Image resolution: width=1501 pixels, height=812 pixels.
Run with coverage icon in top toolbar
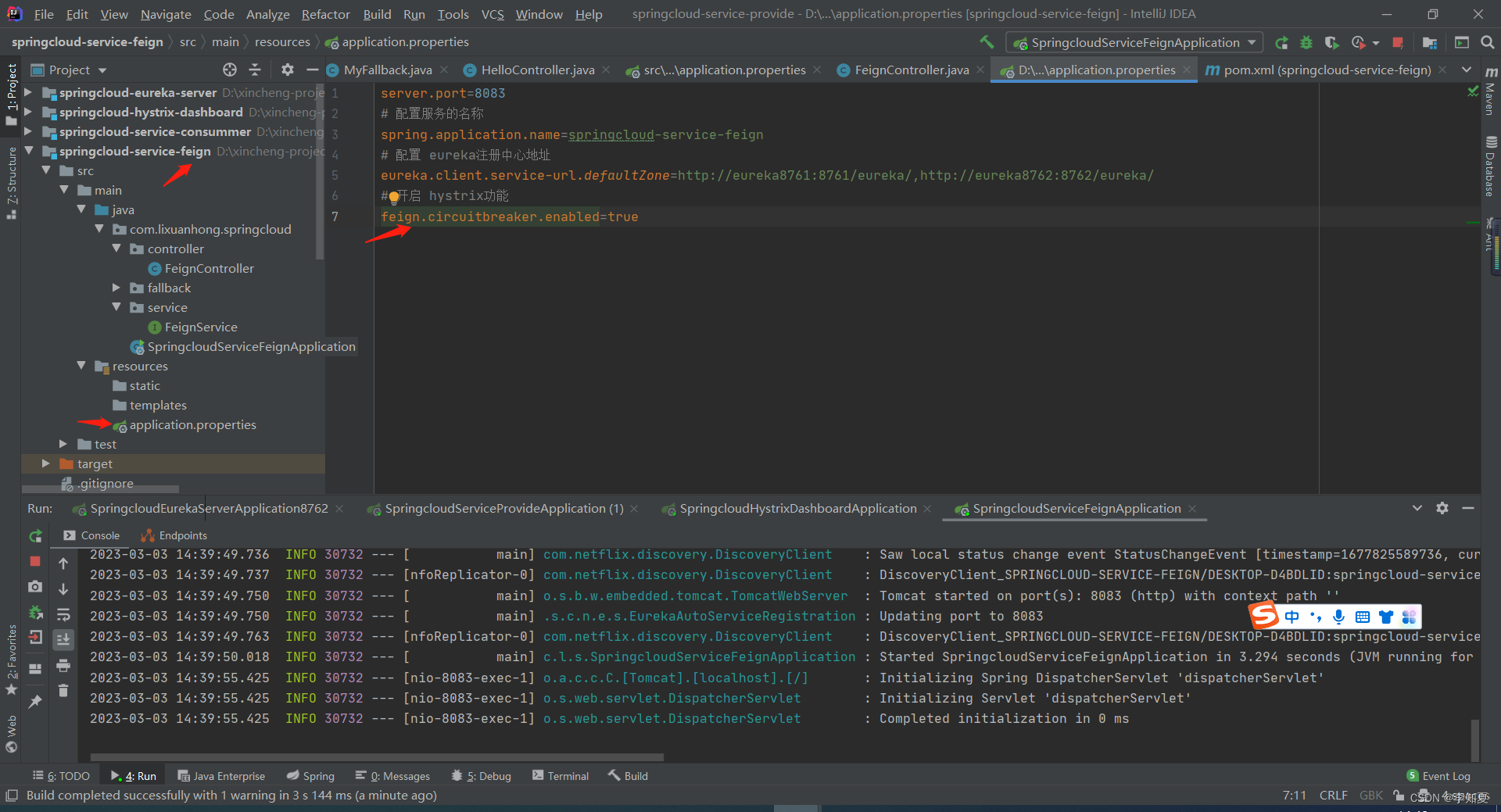1332,43
